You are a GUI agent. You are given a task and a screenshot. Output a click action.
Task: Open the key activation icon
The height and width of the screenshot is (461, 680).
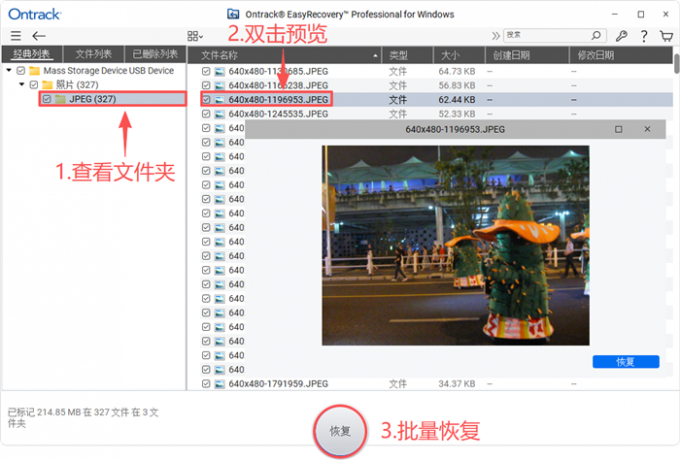pyautogui.click(x=621, y=36)
